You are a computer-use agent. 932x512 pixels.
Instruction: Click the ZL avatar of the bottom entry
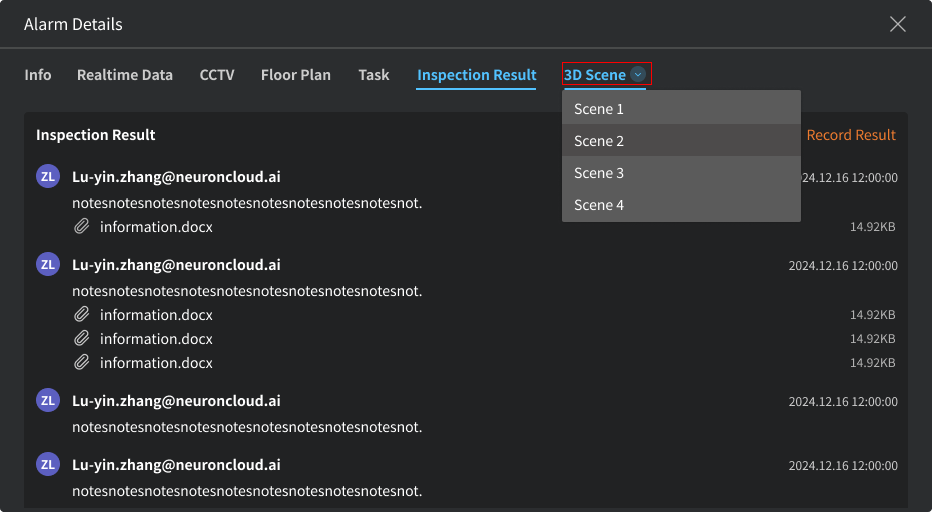coord(47,465)
